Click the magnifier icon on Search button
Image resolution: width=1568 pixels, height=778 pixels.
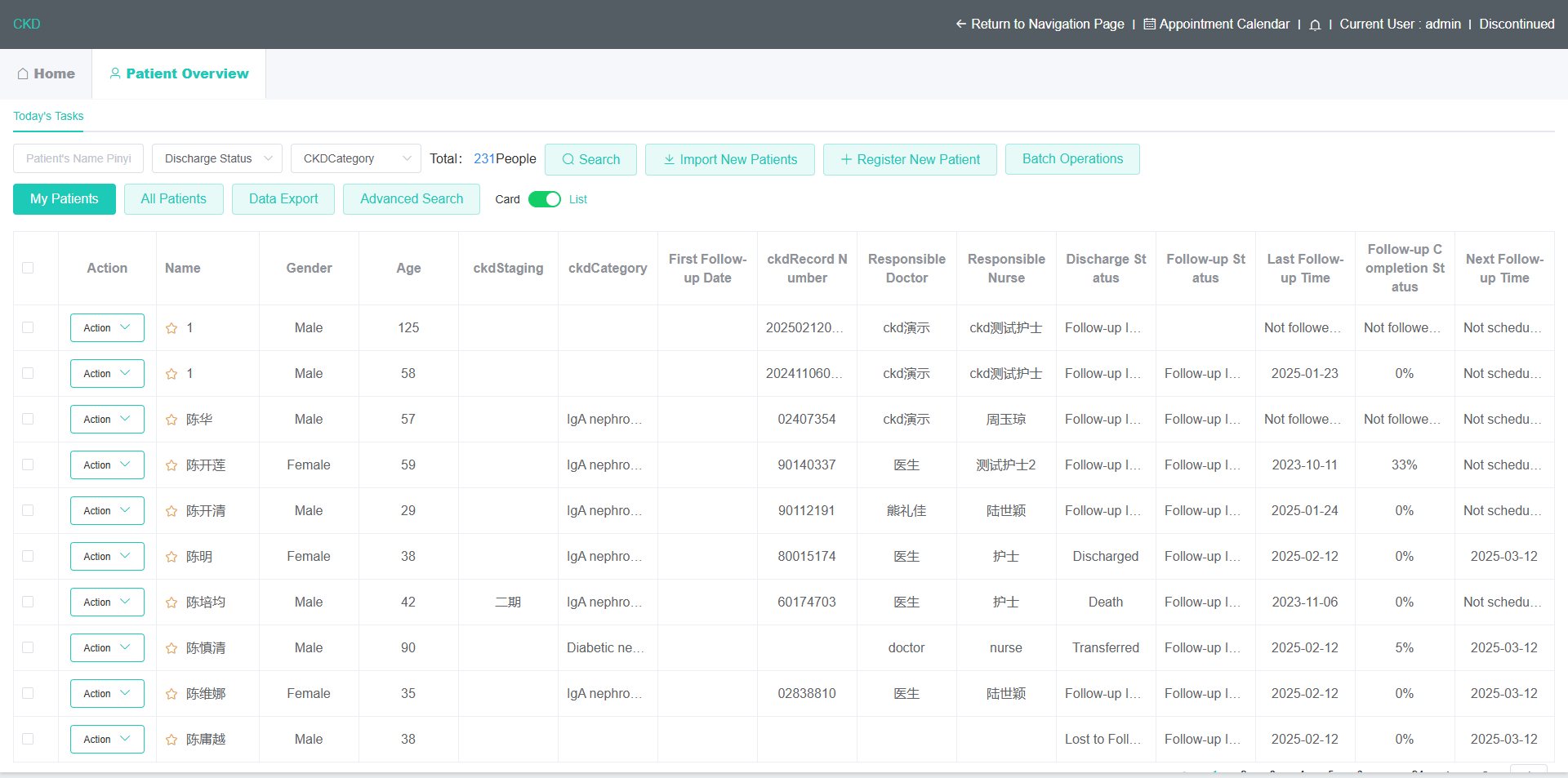568,160
